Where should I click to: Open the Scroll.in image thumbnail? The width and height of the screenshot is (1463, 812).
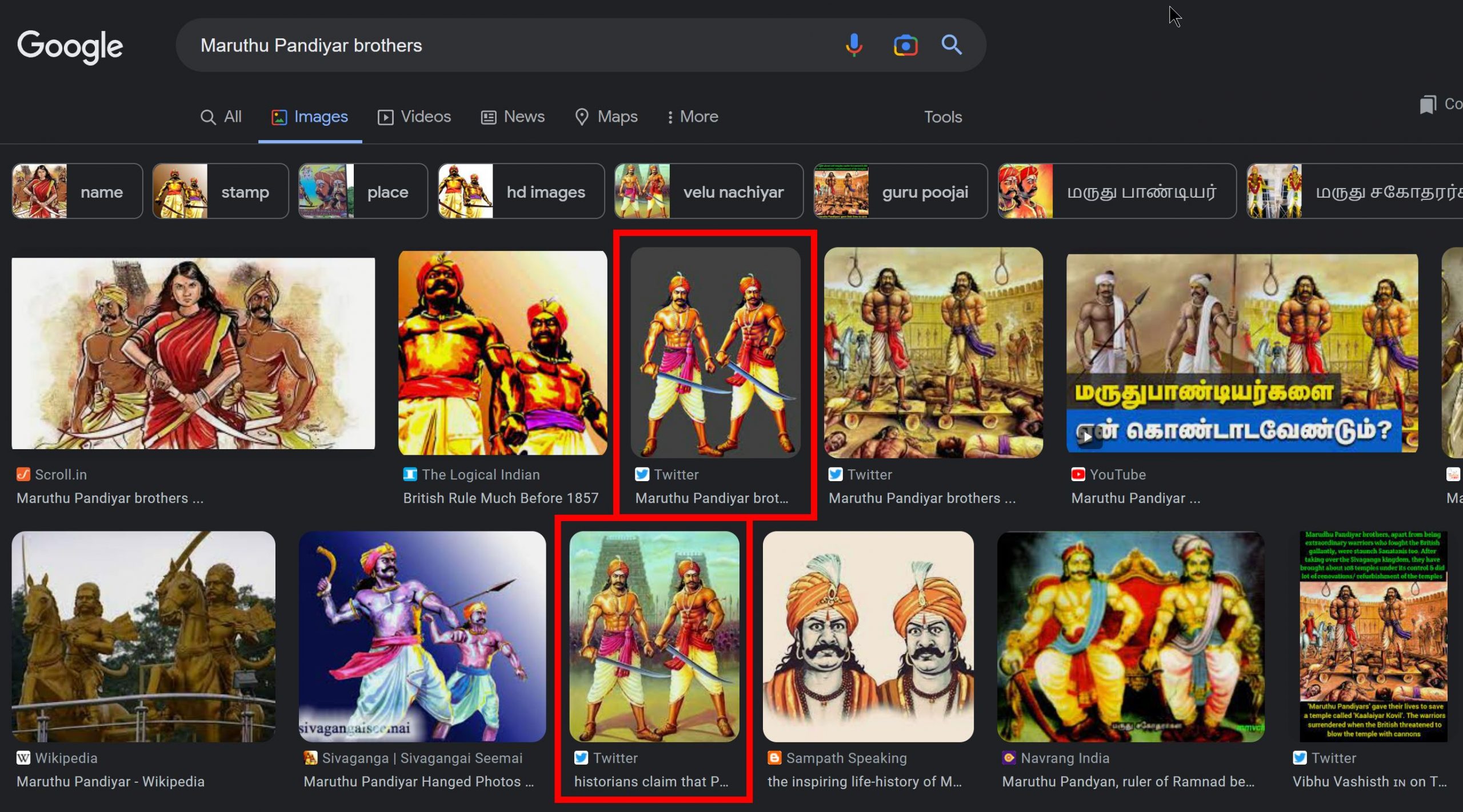[193, 353]
